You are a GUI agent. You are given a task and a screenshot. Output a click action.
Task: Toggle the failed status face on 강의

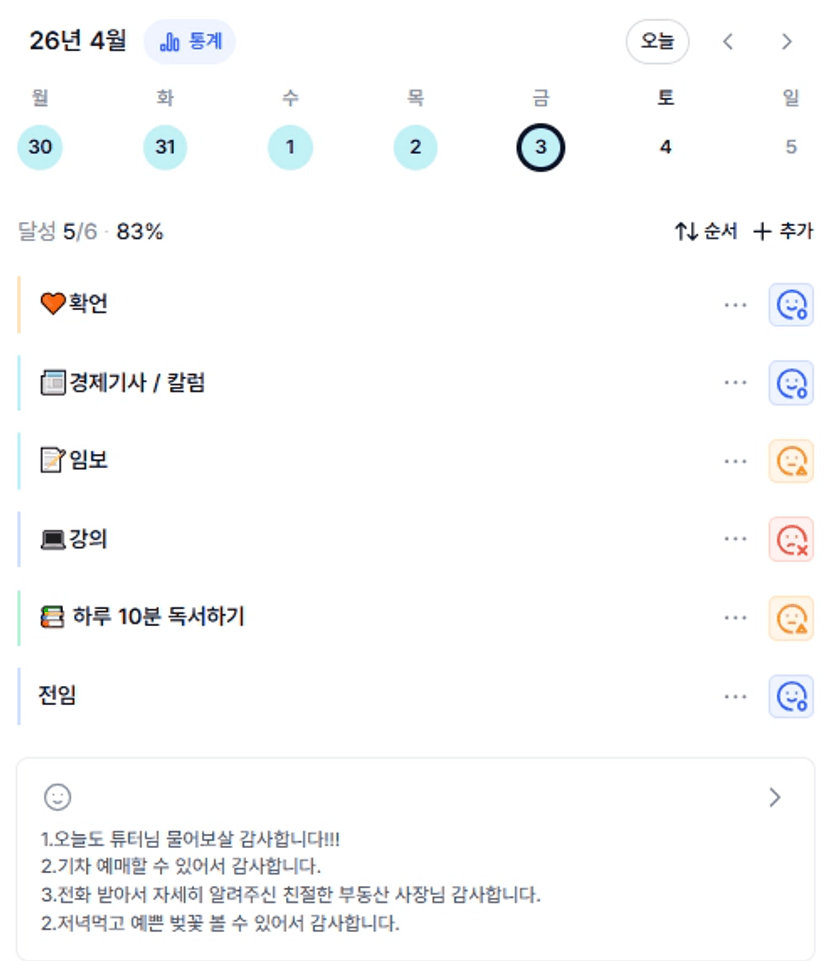(x=791, y=539)
